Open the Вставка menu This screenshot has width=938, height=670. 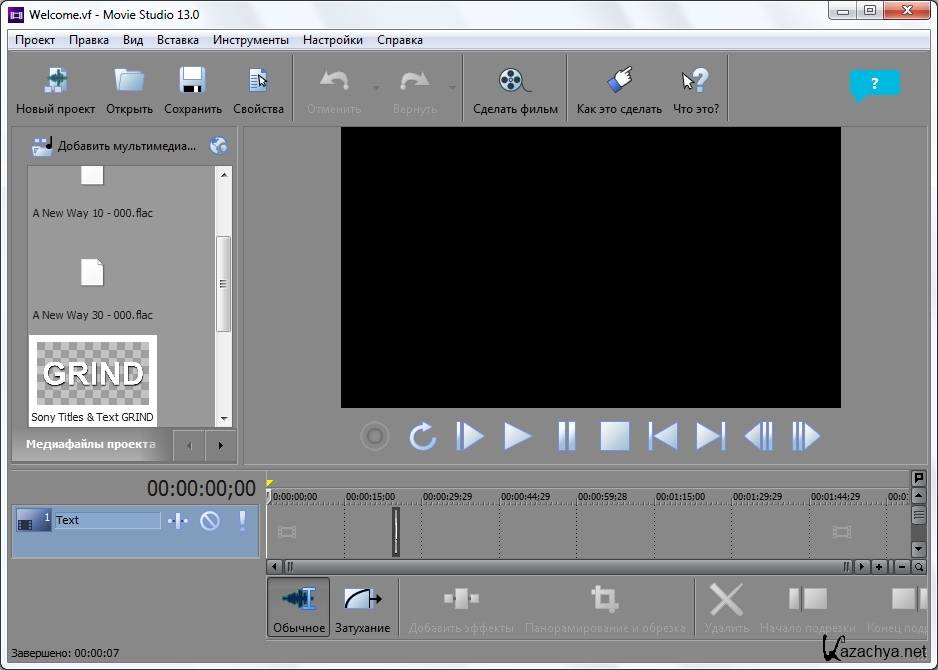178,40
